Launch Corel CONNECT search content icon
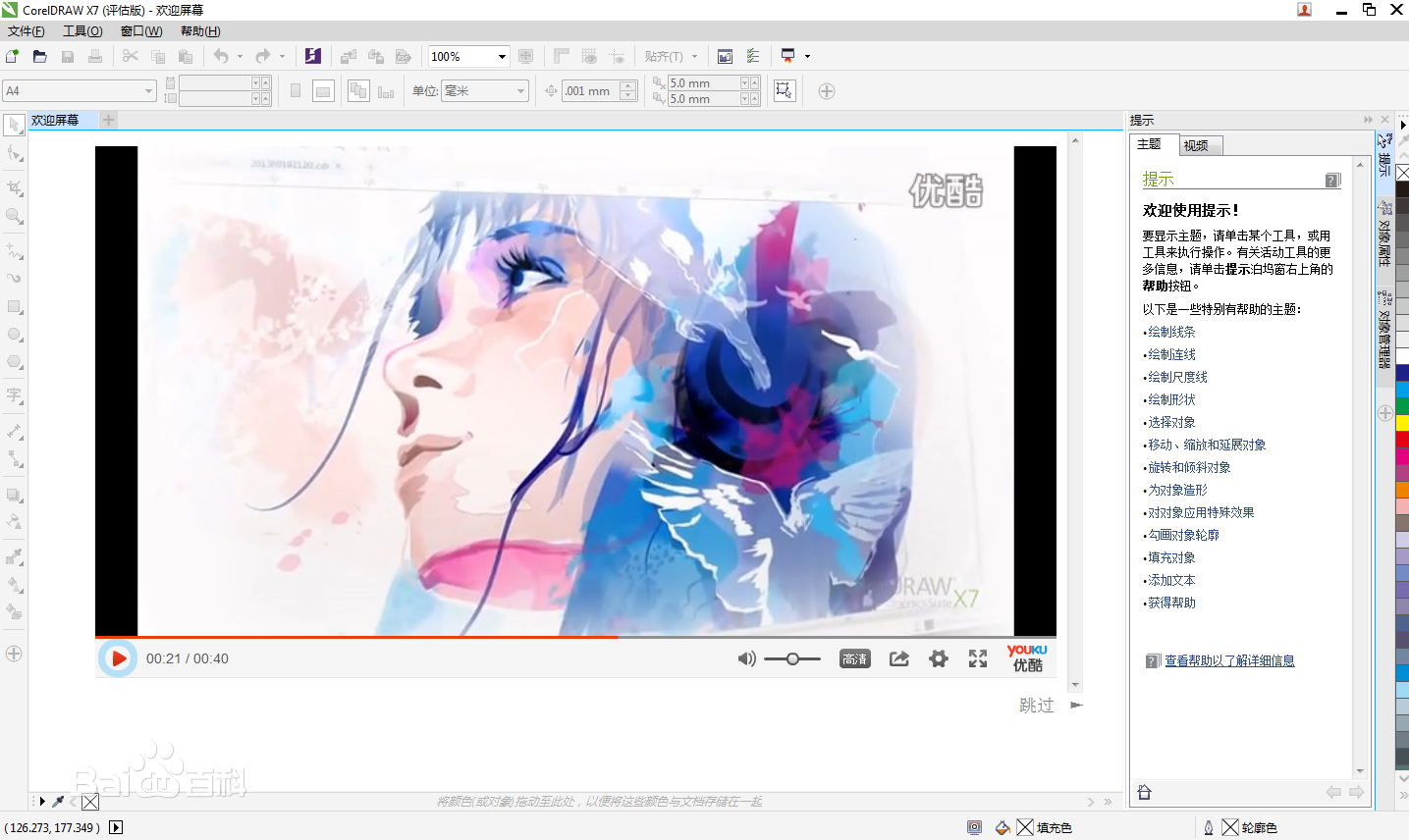Screen dimensions: 1409x840 click(x=313, y=57)
